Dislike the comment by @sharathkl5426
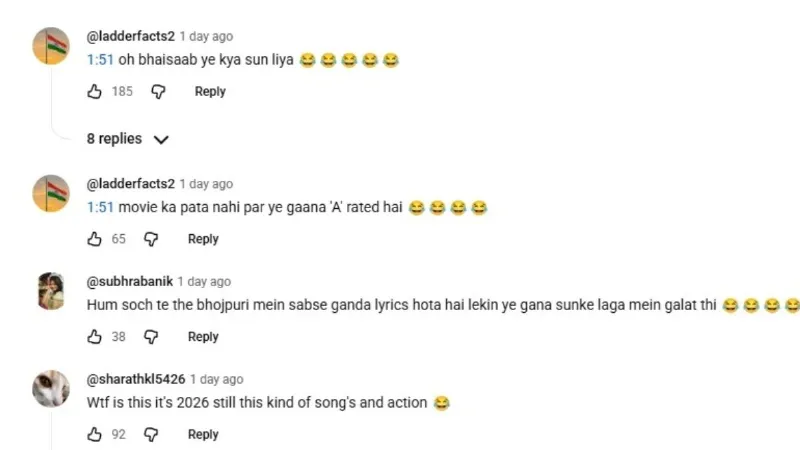This screenshot has height=450, width=800. (x=151, y=435)
